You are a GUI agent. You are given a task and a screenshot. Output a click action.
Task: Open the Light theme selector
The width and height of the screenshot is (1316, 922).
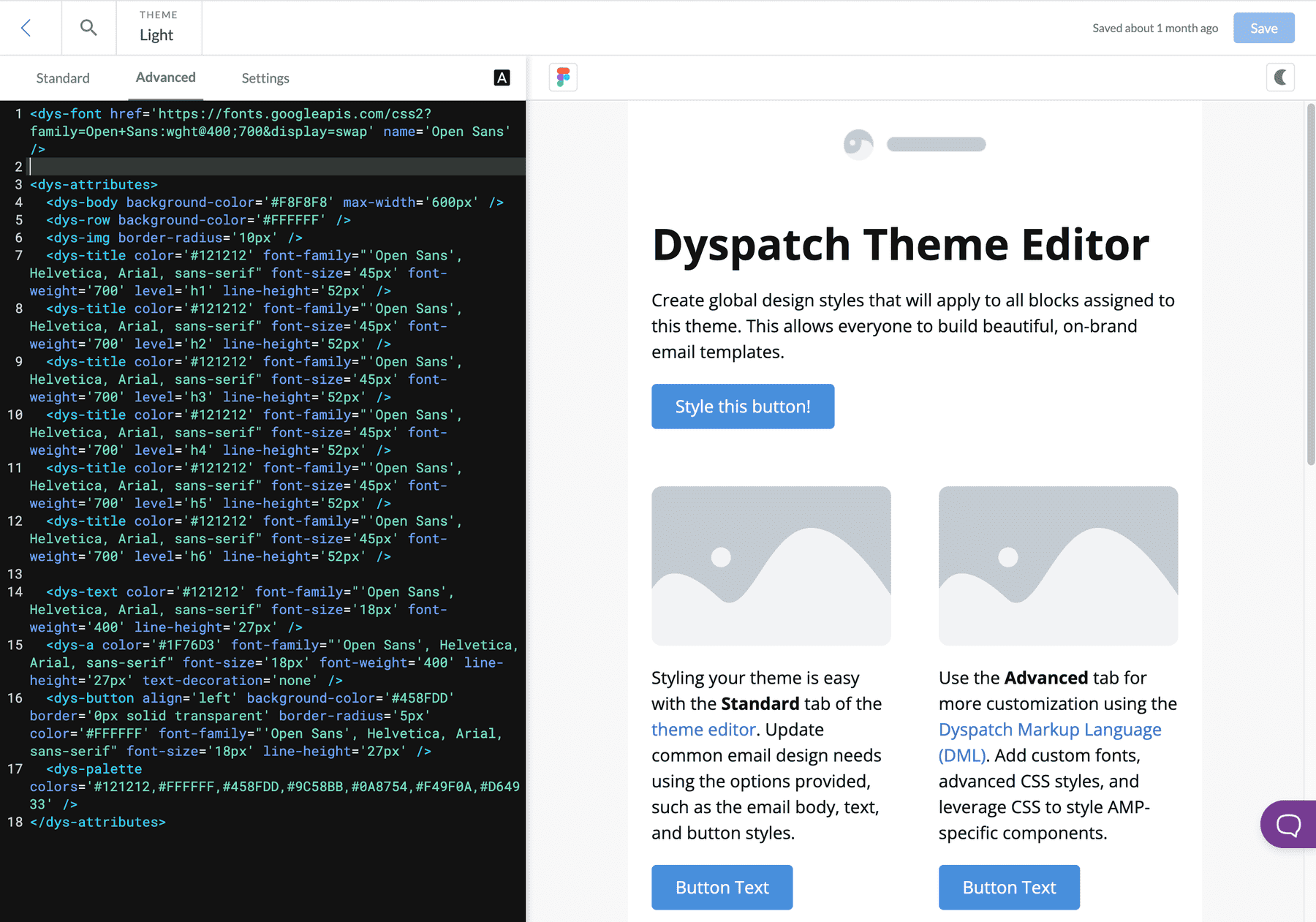click(x=157, y=28)
